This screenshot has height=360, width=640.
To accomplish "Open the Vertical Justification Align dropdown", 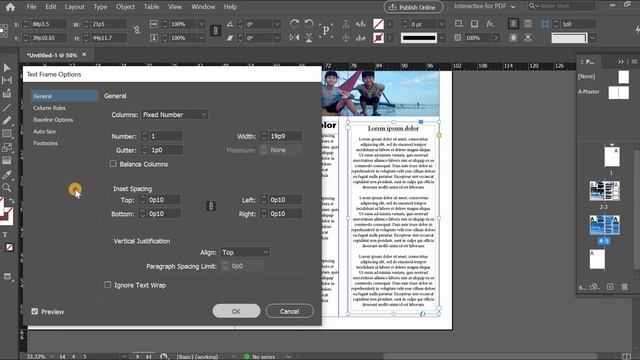I will pyautogui.click(x=245, y=252).
